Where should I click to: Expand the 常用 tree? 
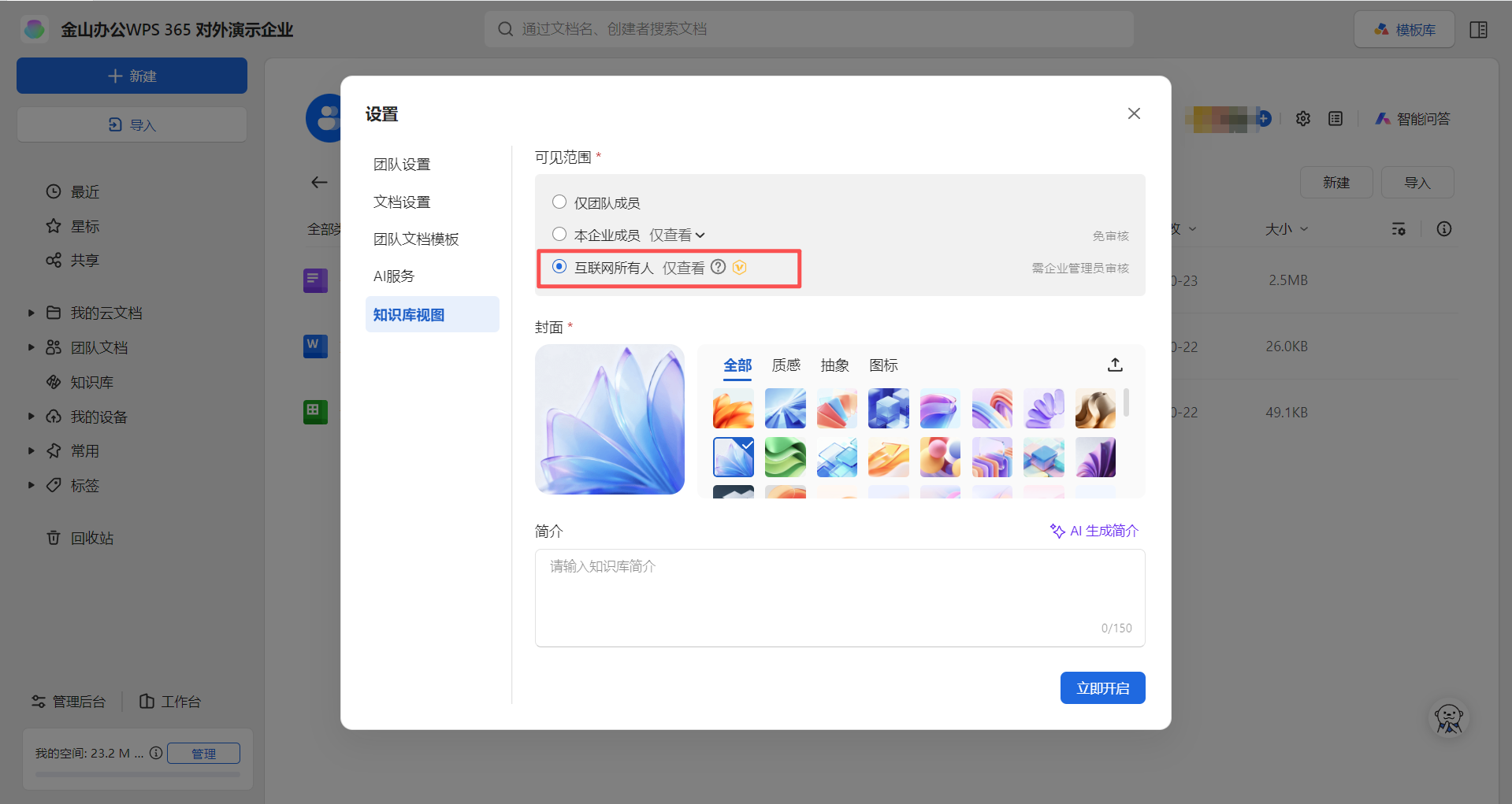coord(31,450)
